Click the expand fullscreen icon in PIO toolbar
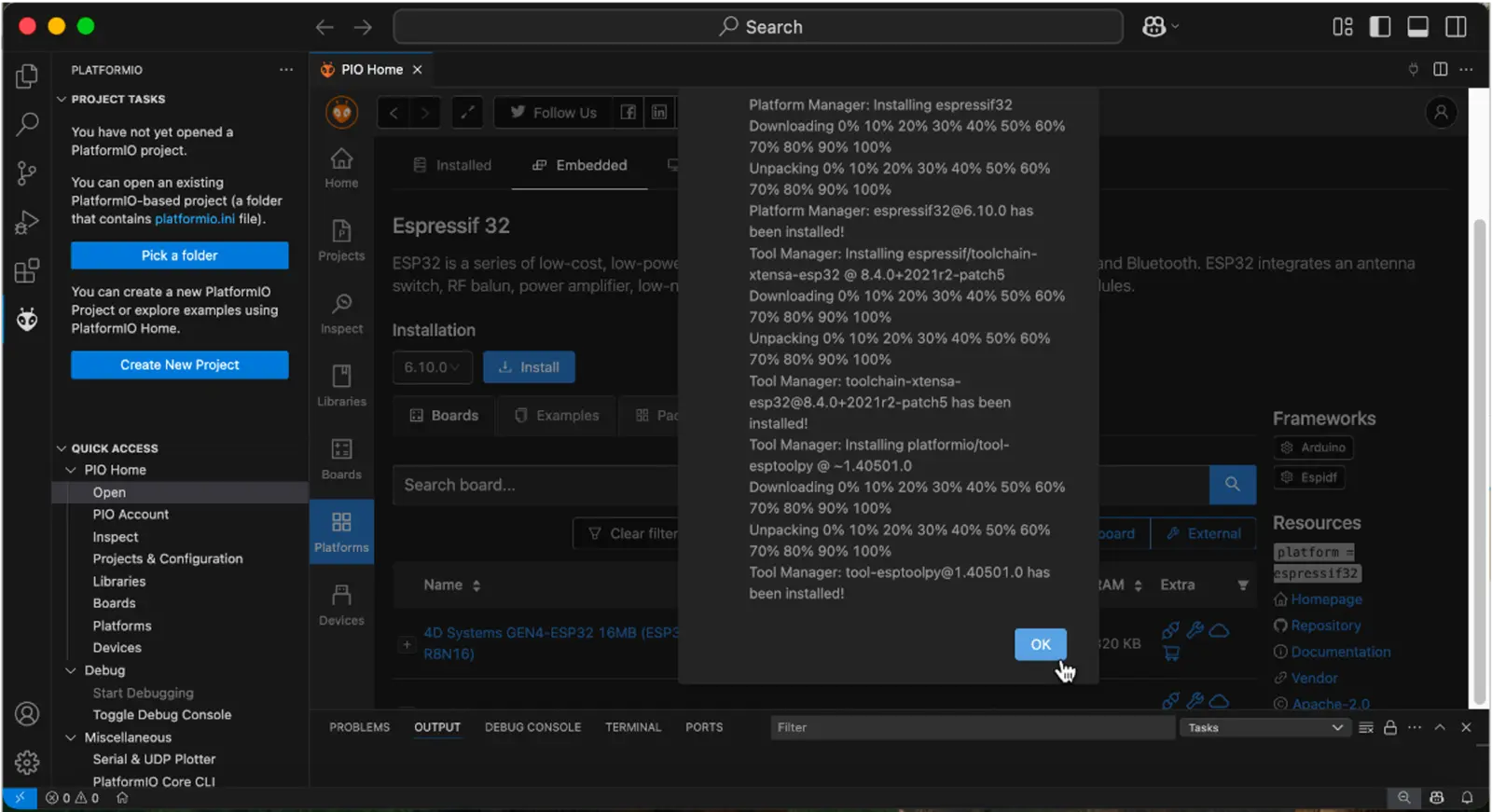Image resolution: width=1492 pixels, height=812 pixels. [x=467, y=113]
